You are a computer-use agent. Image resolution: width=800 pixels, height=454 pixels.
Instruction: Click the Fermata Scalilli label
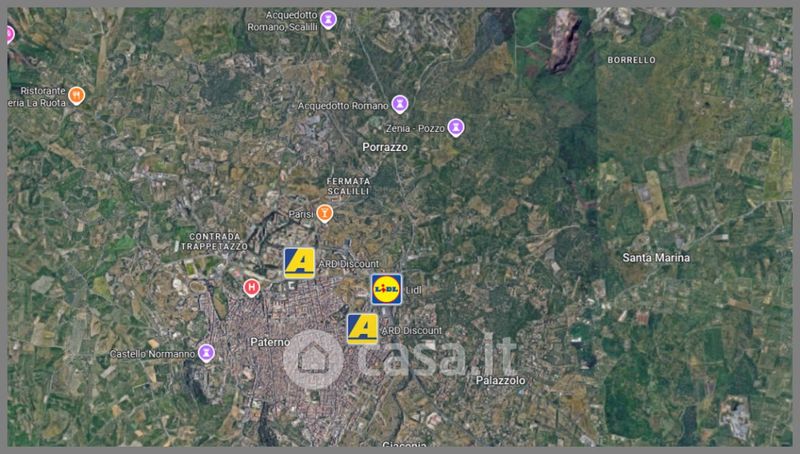coord(348,186)
